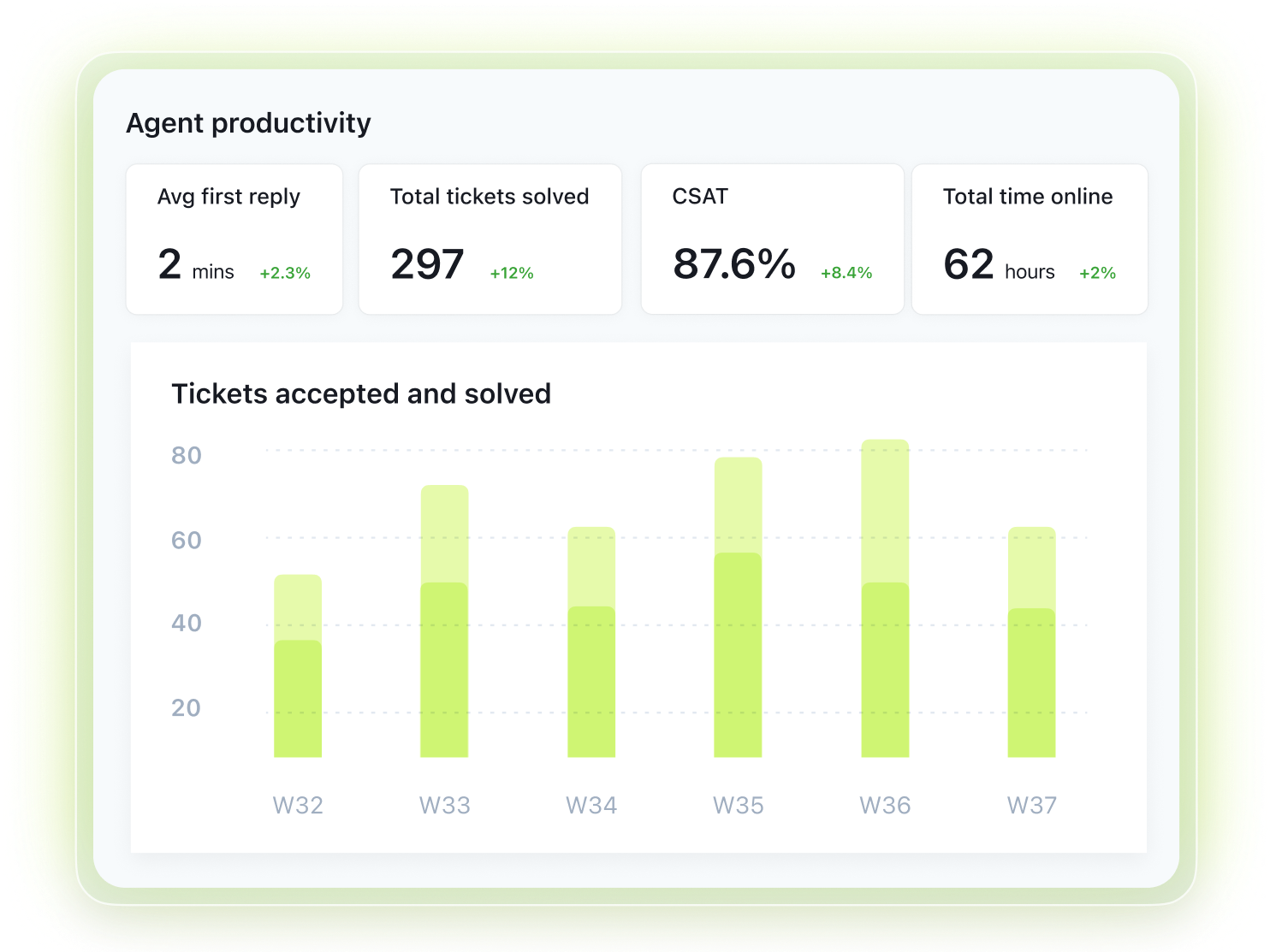Click the tallest W36 bar
The width and height of the screenshot is (1270, 952).
[885, 598]
